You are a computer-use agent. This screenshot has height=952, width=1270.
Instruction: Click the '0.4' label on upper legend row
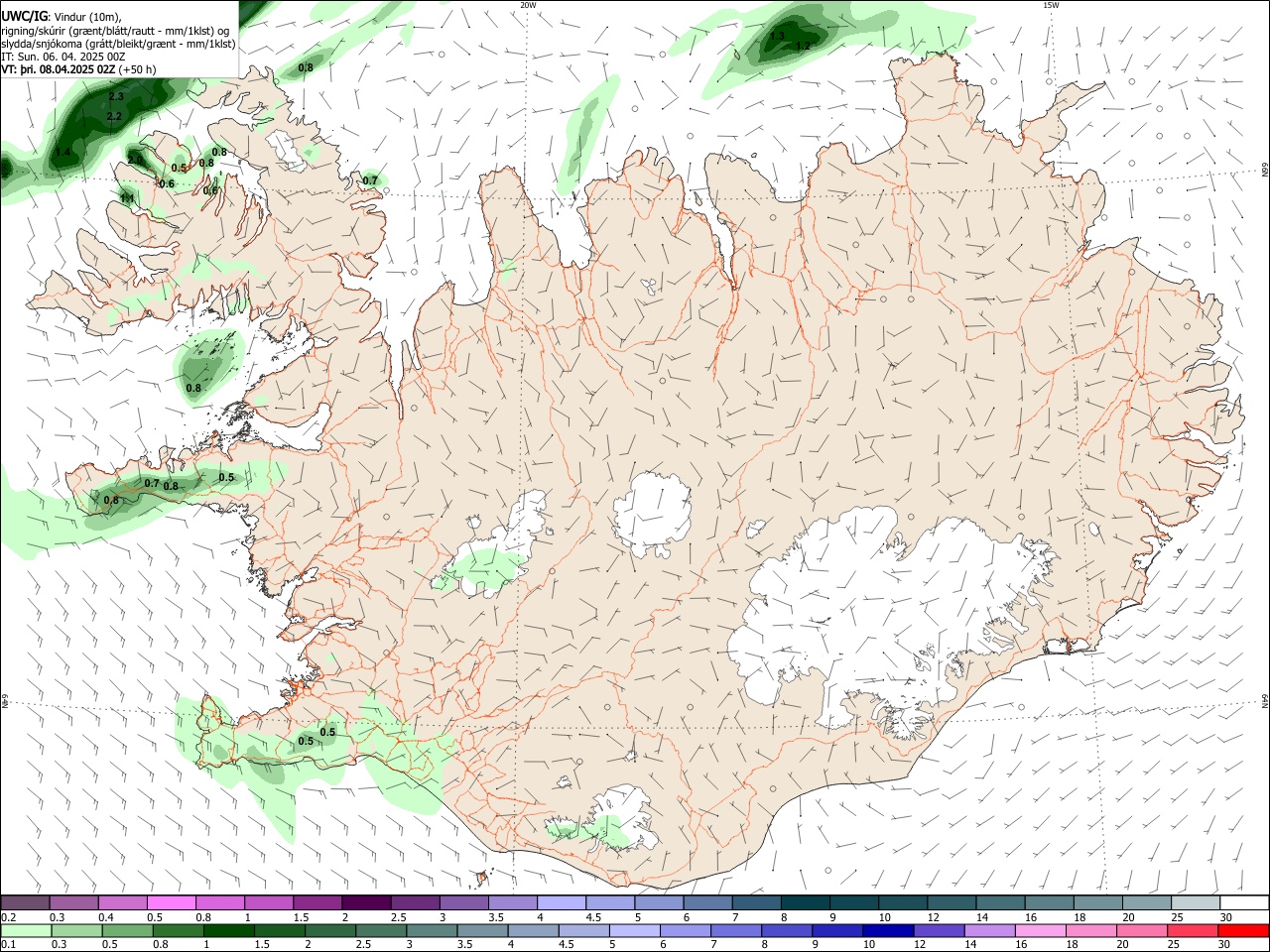[106, 917]
